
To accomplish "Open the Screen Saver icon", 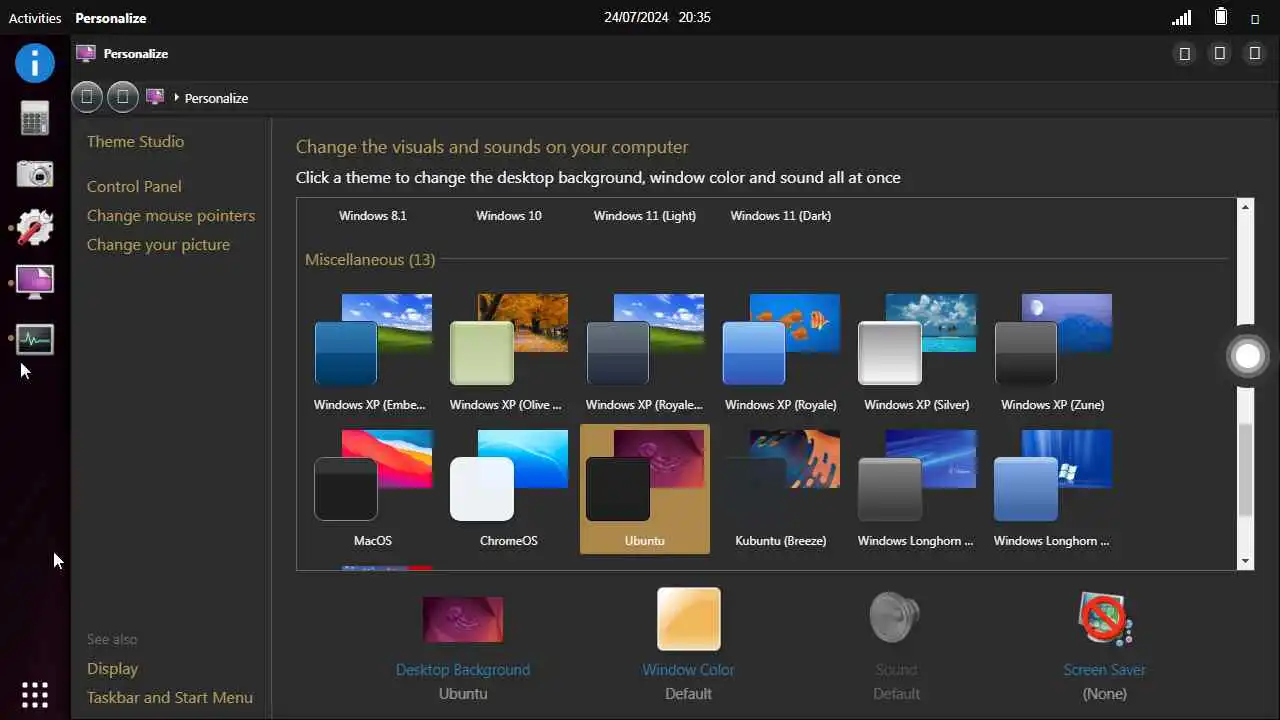I will pos(1104,618).
